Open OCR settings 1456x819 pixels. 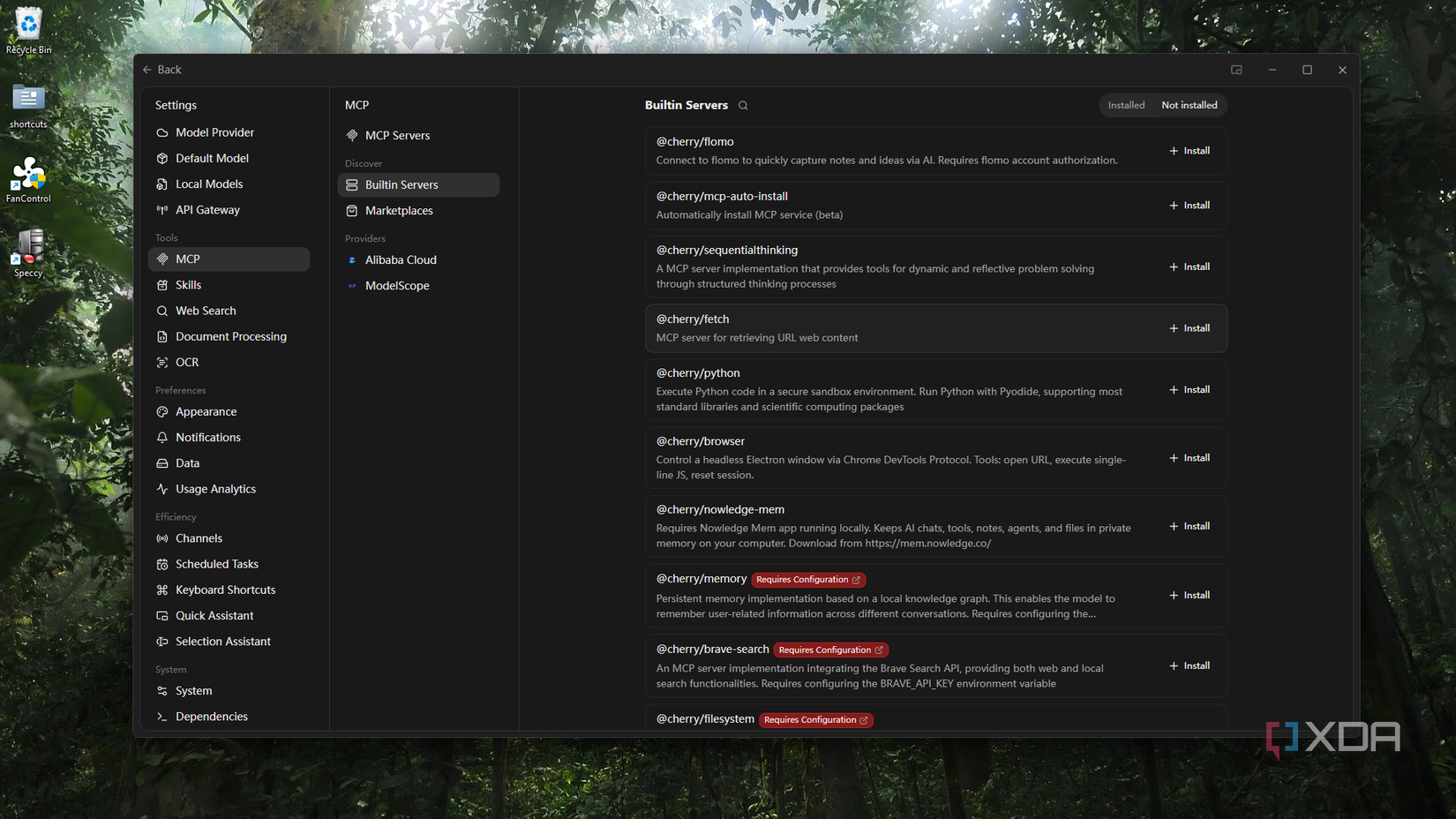point(229,362)
